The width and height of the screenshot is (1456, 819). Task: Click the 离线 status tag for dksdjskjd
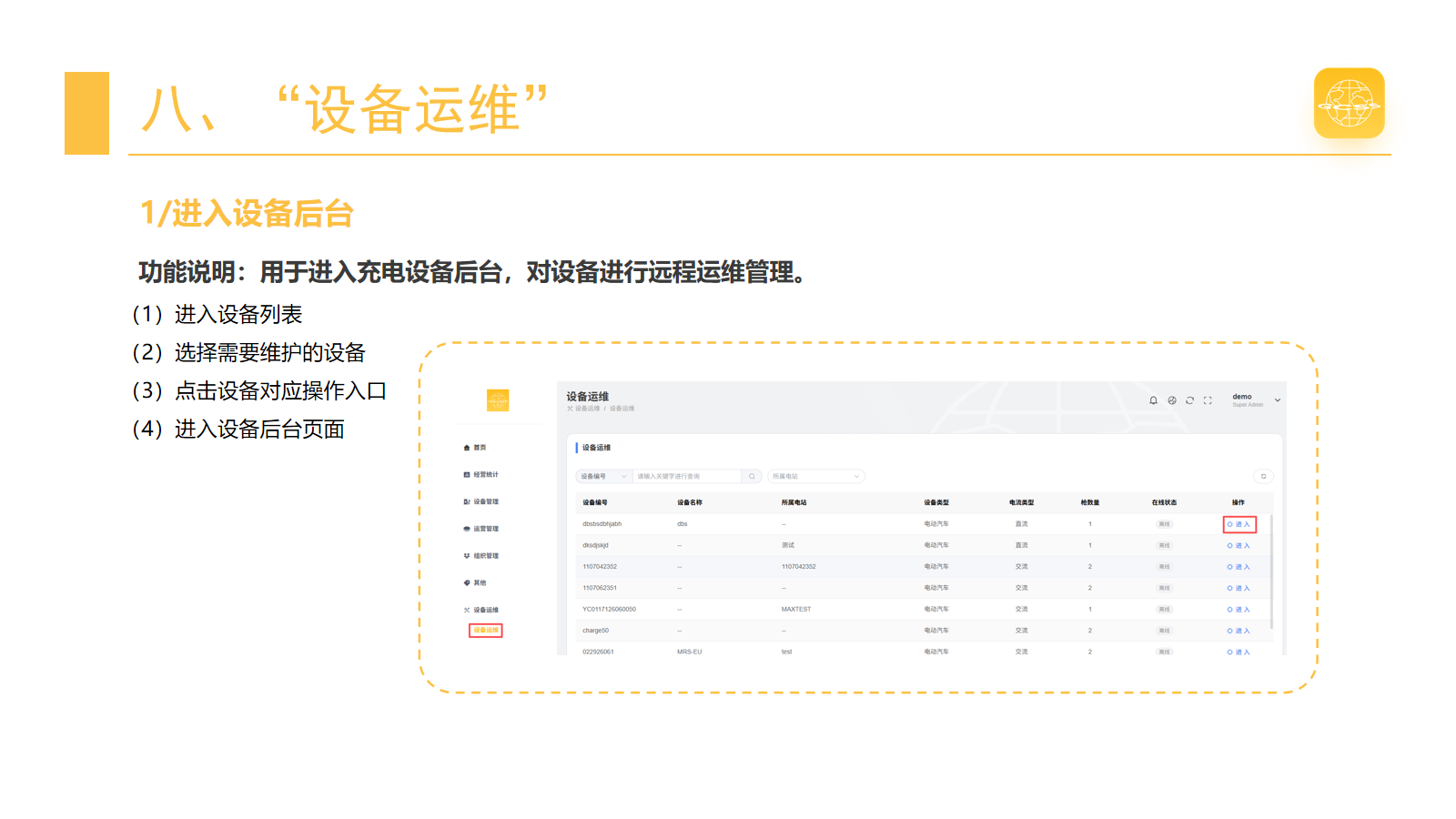(1165, 545)
